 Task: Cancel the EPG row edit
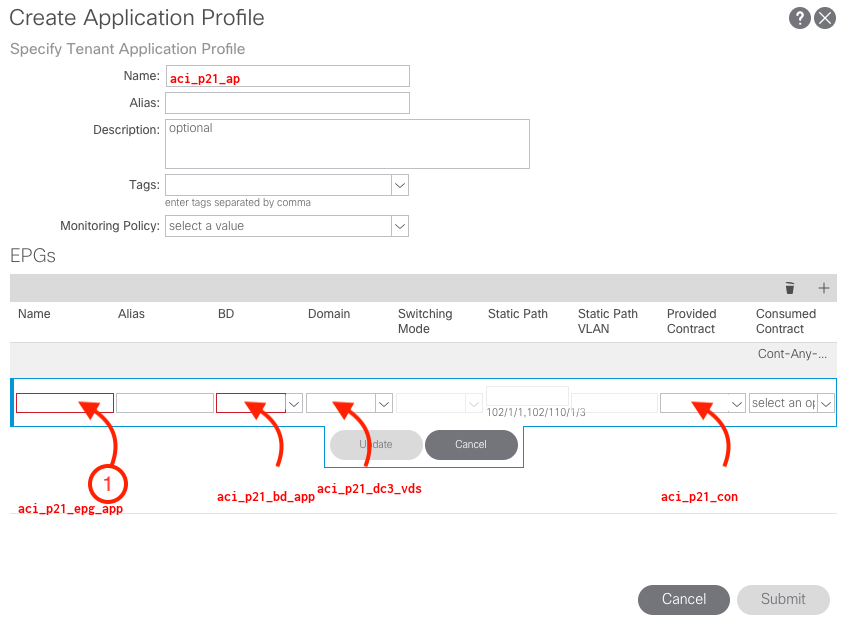point(471,445)
